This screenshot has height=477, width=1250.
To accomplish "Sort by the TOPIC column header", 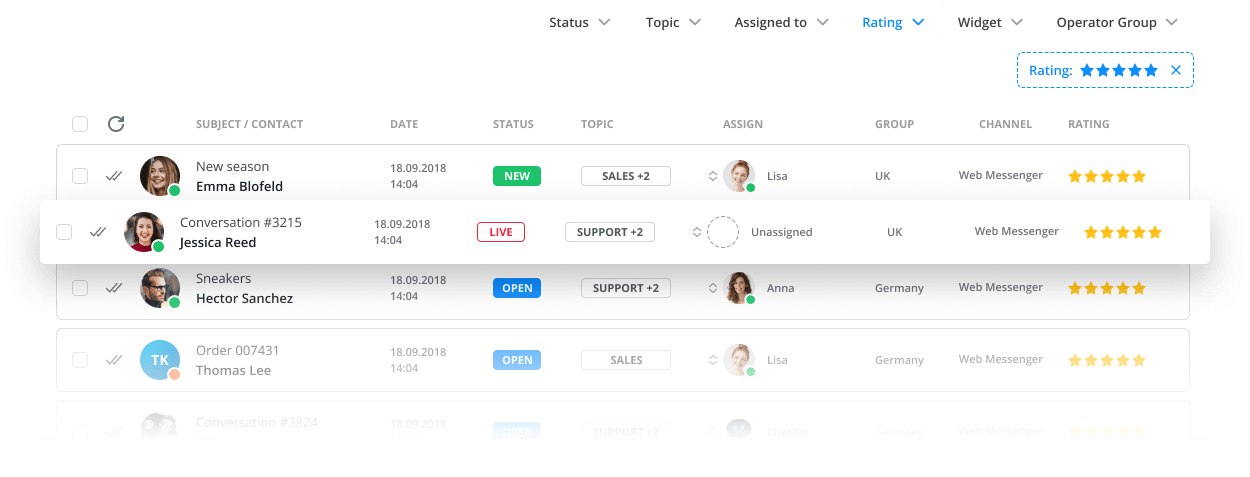I will click(x=597, y=124).
